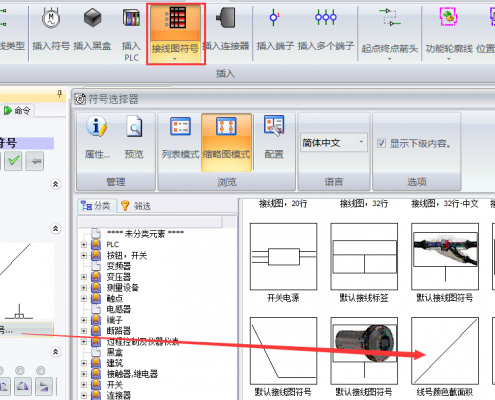Viewport: 495px width, 400px height.
Task: Click the 起点终点箭头 icon
Action: 389,17
